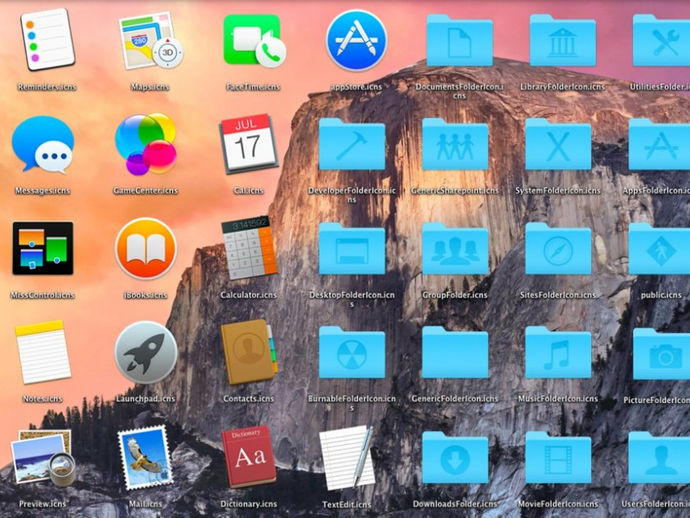Click the Contacts.icns address book icon

click(249, 352)
